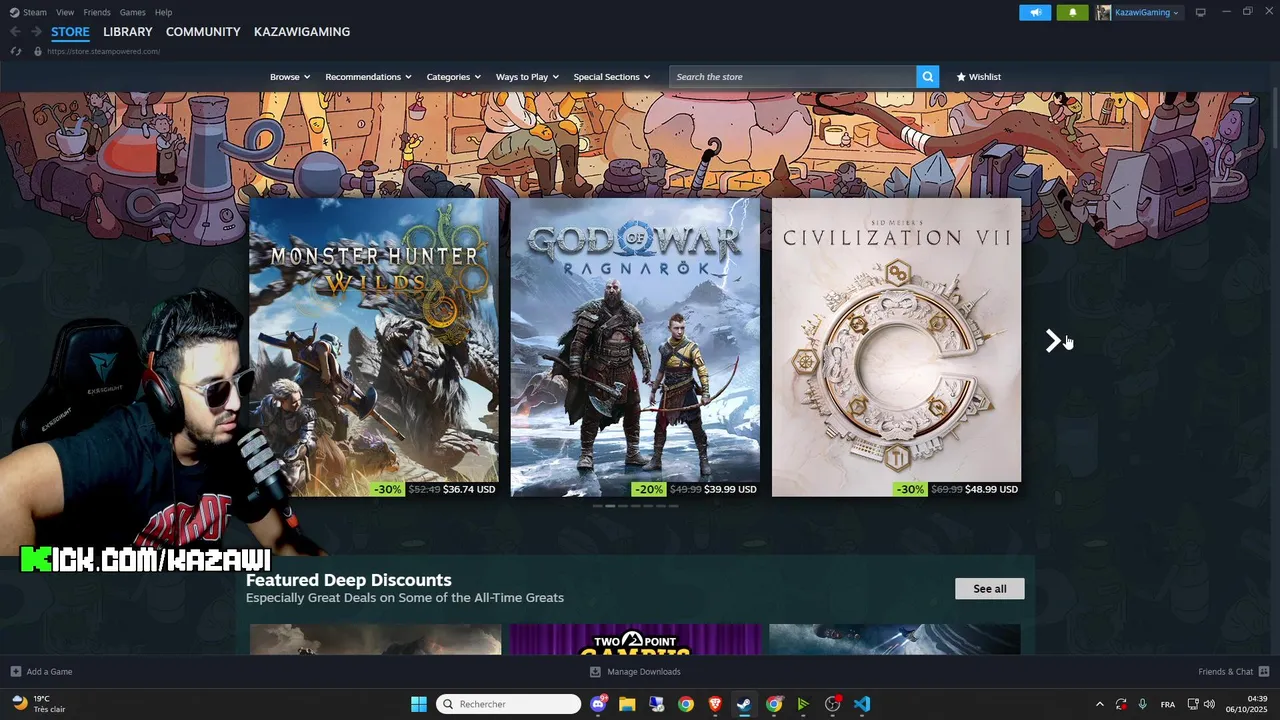Viewport: 1280px width, 720px height.
Task: Switch to the COMMUNITY tab
Action: click(x=203, y=32)
